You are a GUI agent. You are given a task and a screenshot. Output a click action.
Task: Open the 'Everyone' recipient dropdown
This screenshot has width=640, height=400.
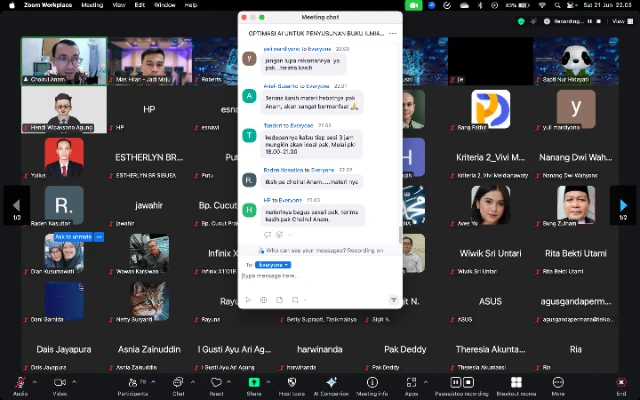pos(273,265)
